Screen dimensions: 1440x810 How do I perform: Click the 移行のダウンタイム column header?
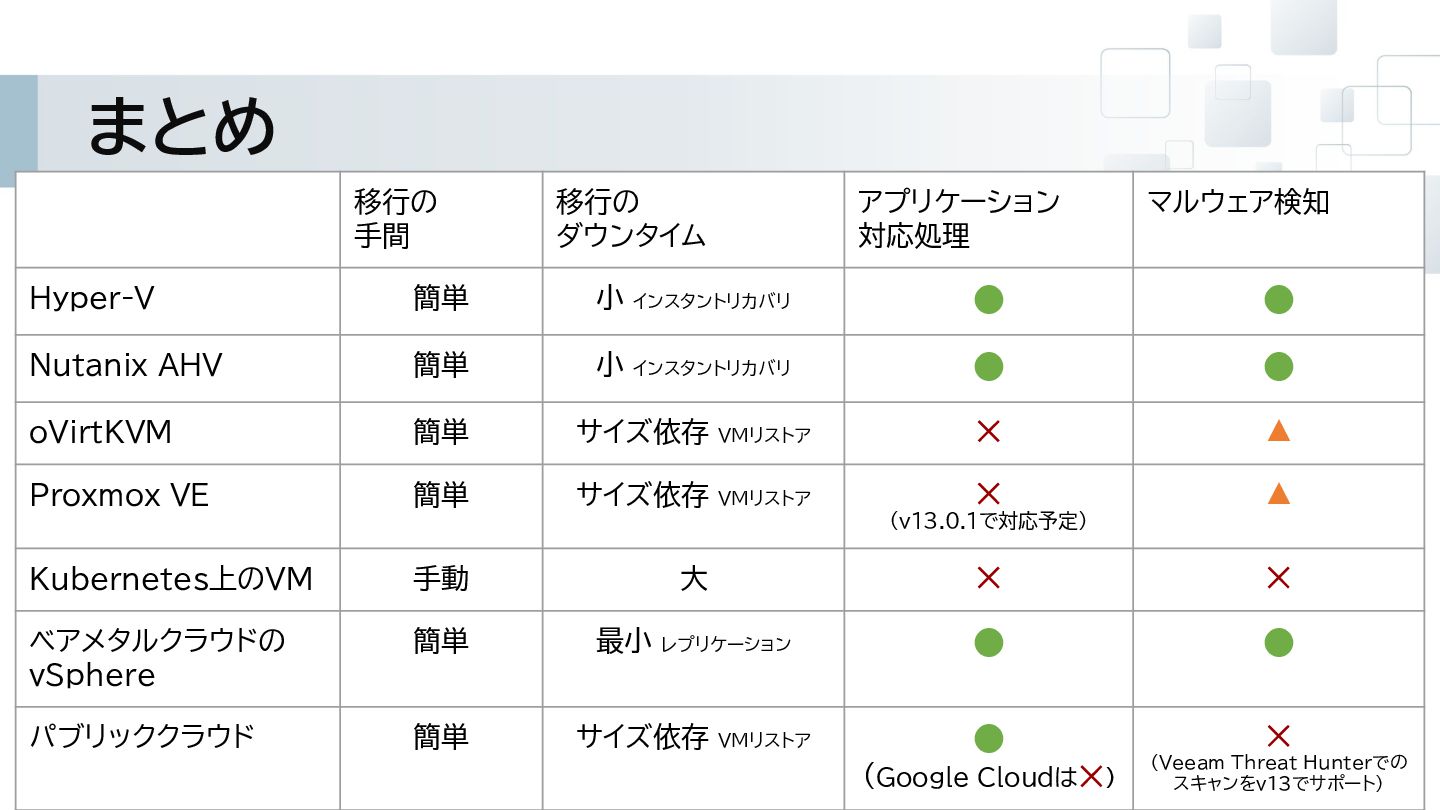[631, 219]
